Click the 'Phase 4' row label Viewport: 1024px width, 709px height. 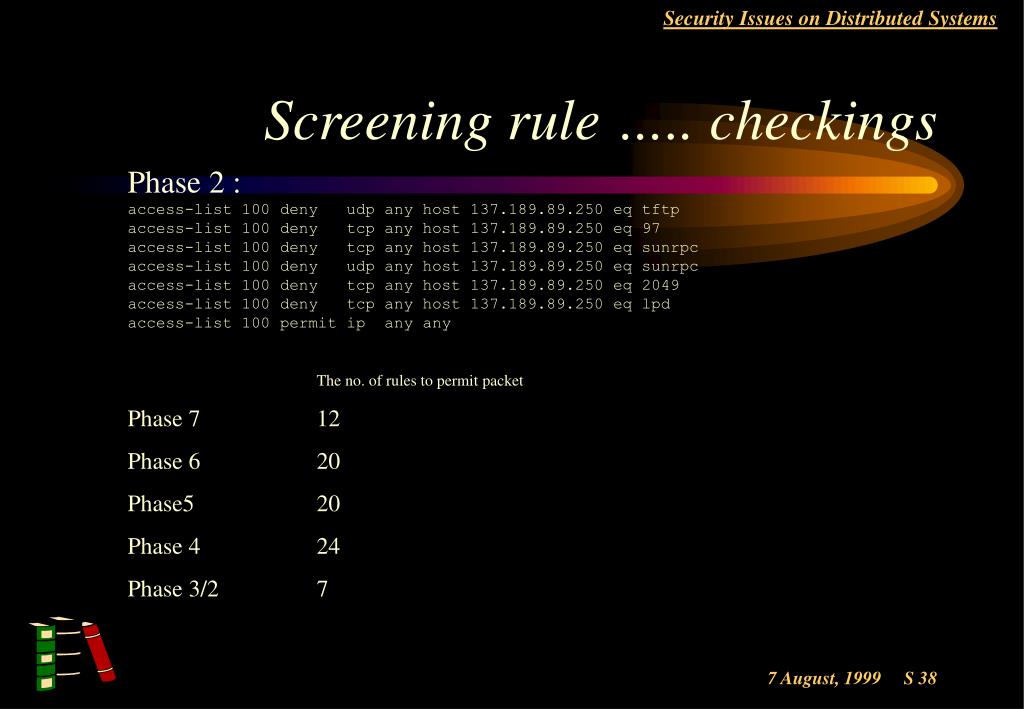(164, 546)
